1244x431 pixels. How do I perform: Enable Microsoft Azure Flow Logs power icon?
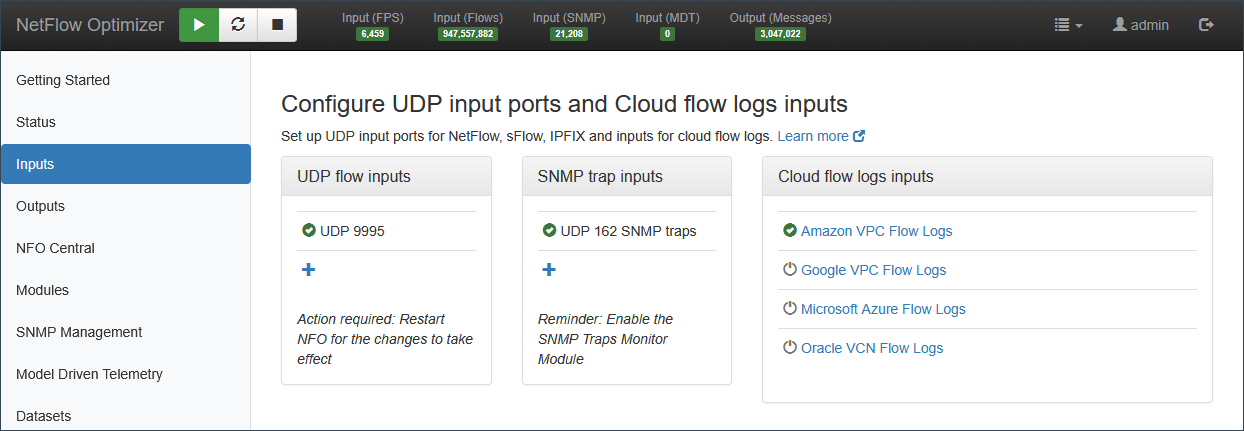pyautogui.click(x=789, y=309)
